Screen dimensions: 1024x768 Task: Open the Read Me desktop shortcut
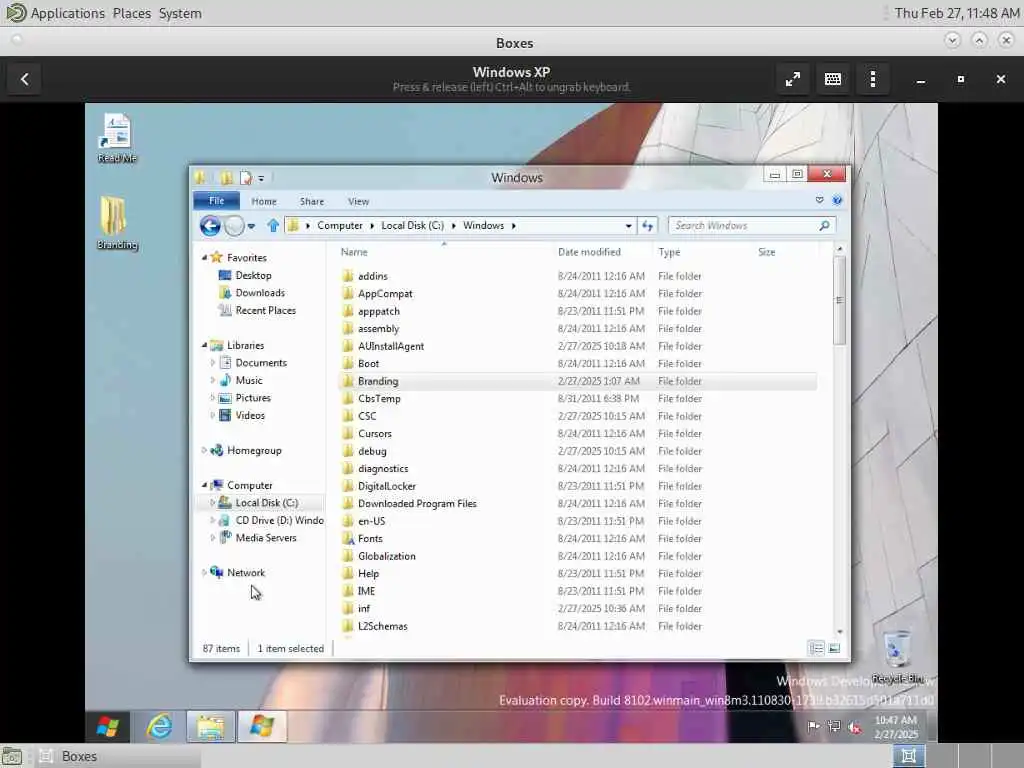pos(117,138)
